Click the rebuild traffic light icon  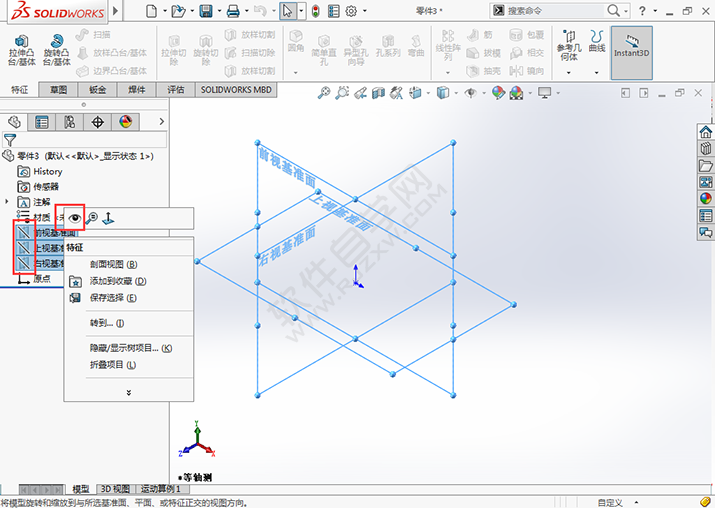[316, 11]
